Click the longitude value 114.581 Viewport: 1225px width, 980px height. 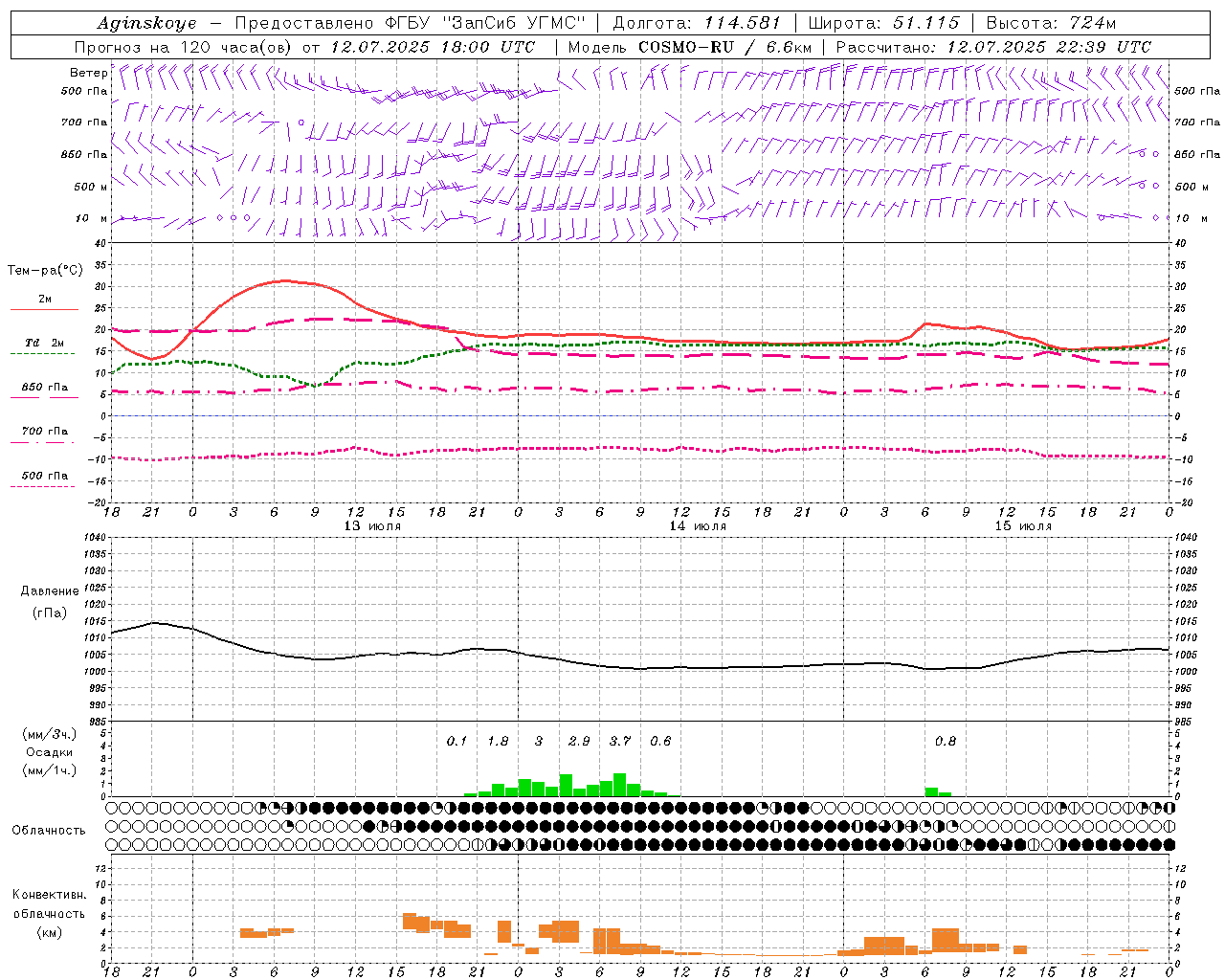pyautogui.click(x=742, y=23)
